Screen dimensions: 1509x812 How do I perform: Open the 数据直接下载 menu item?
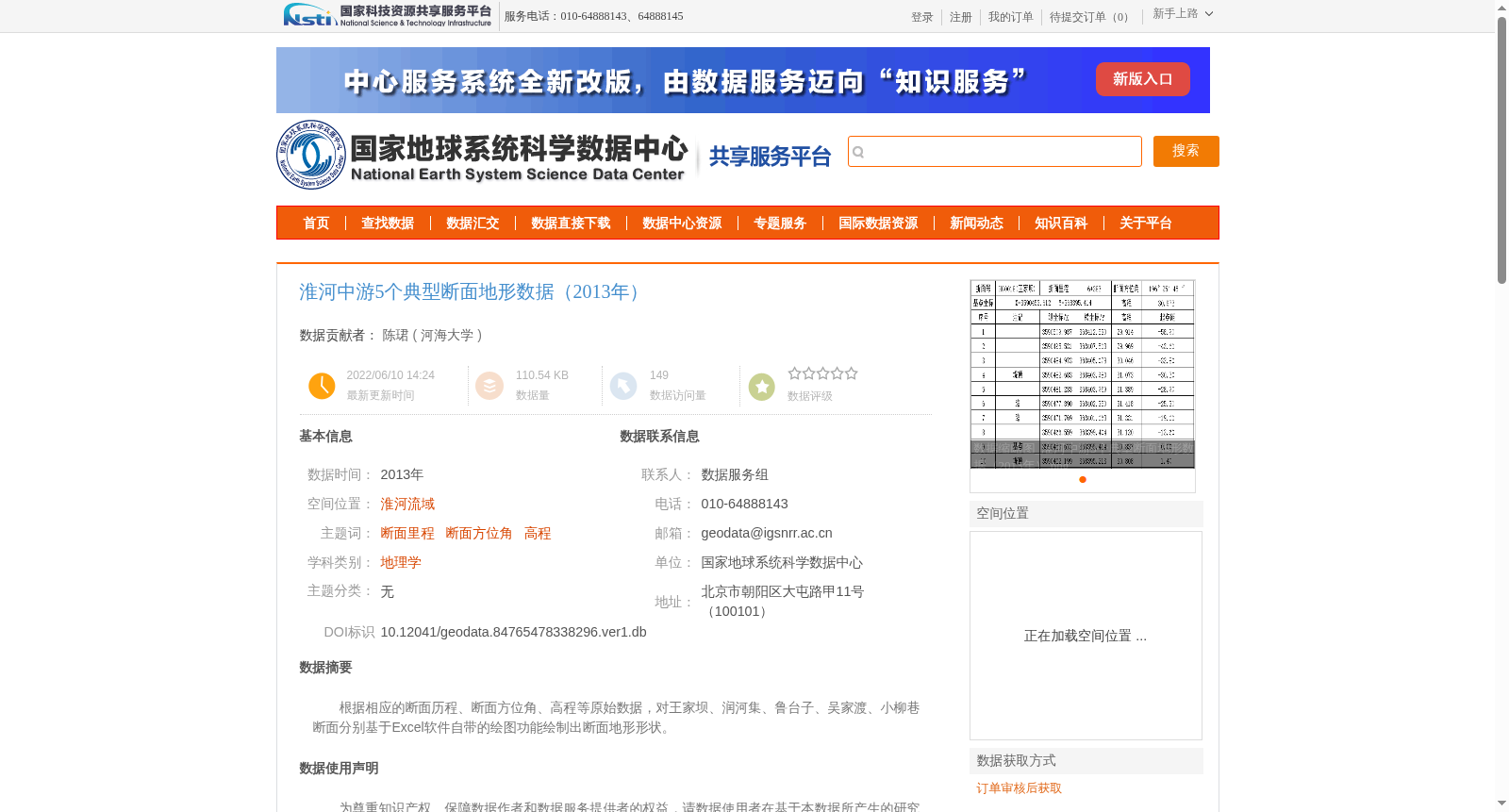(x=571, y=224)
